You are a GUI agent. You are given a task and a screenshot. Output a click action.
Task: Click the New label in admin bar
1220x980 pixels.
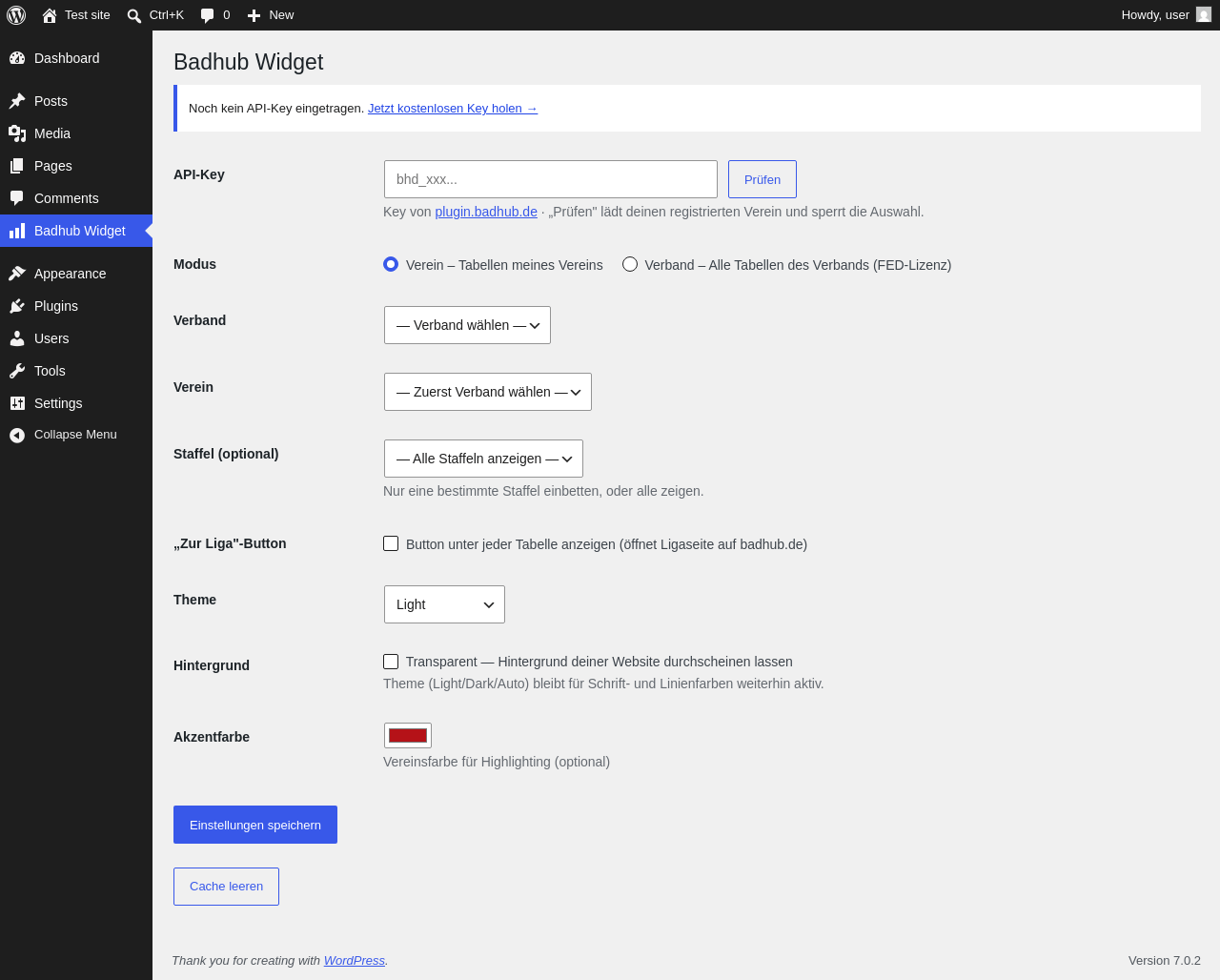point(281,15)
